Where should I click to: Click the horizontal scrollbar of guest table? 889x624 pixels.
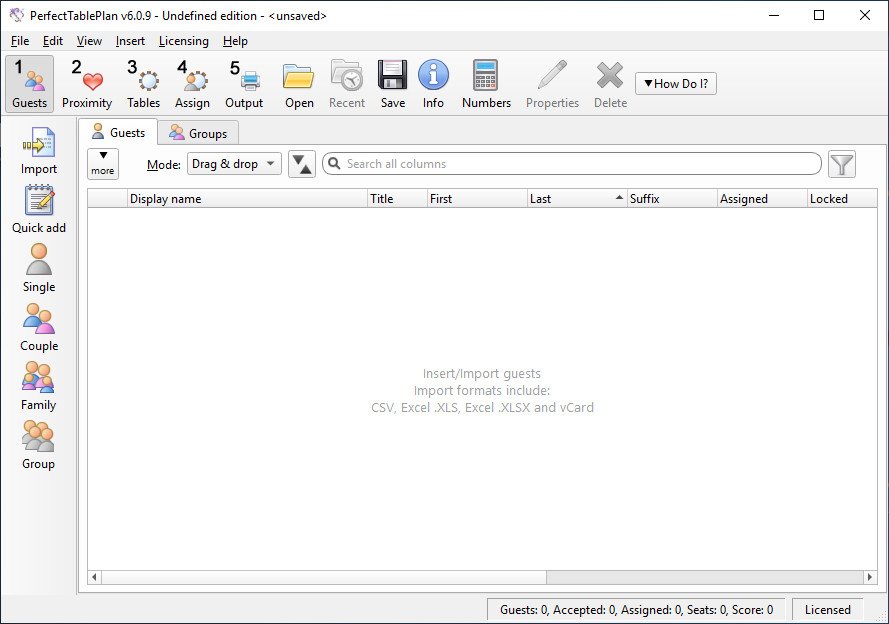coord(320,577)
